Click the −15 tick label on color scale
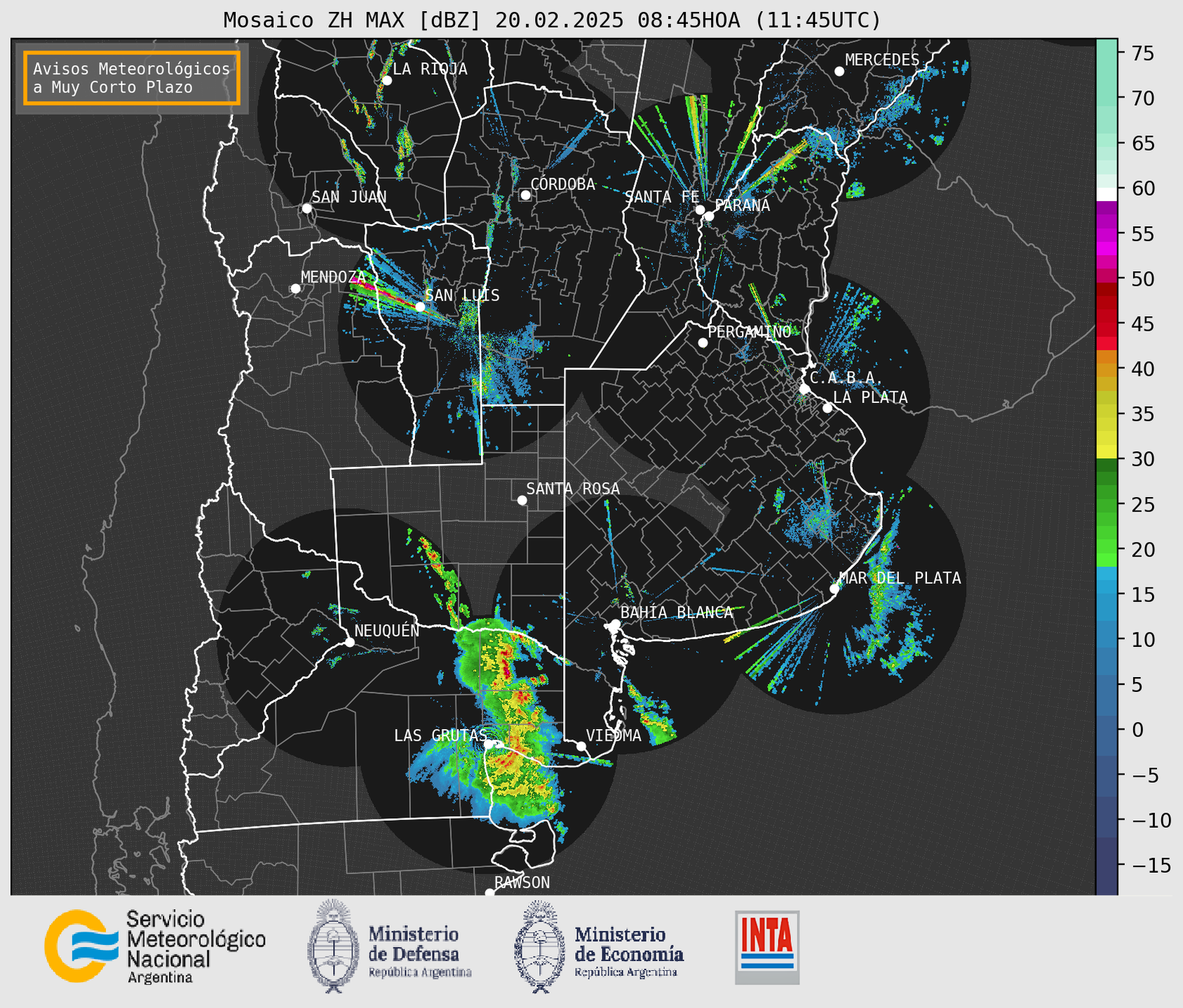This screenshot has width=1183, height=1008. point(1152,865)
